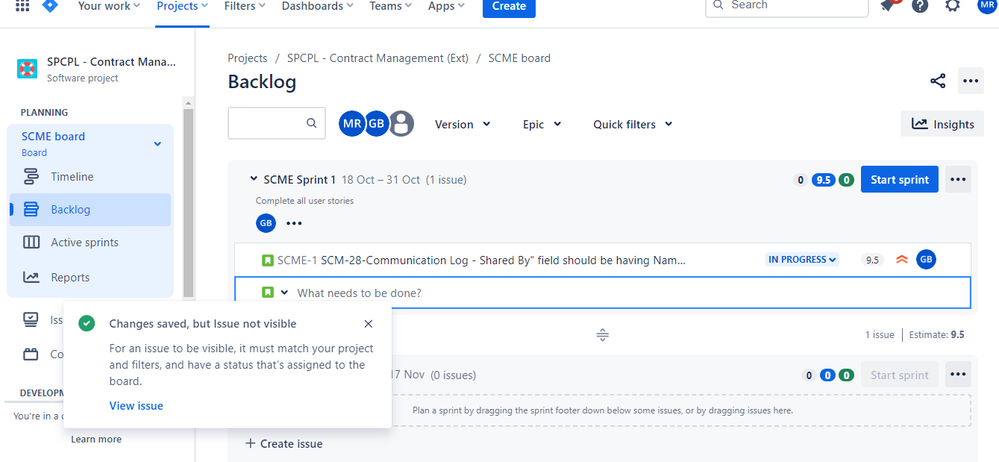Collapse the SCME Sprint 1 section
The height and width of the screenshot is (462, 999).
[x=254, y=180]
